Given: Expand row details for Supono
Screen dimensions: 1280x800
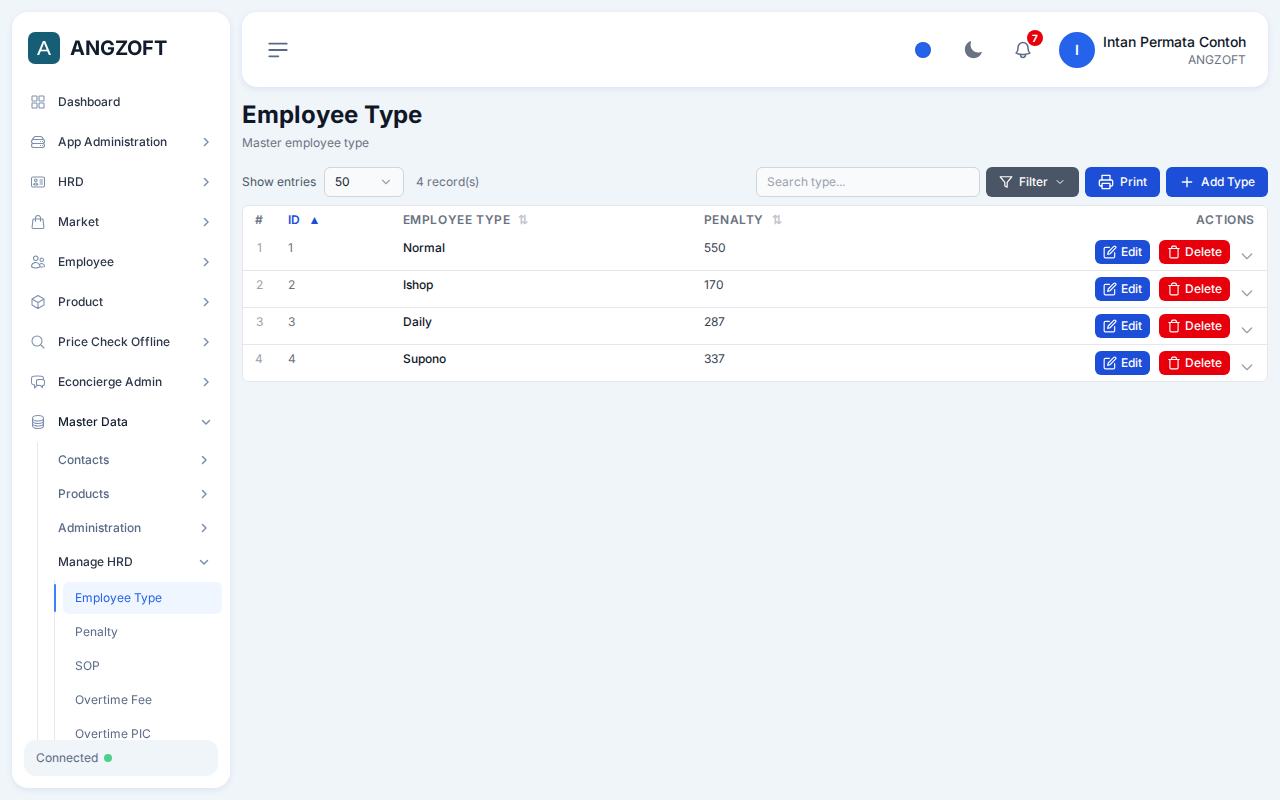Looking at the screenshot, I should point(1247,367).
